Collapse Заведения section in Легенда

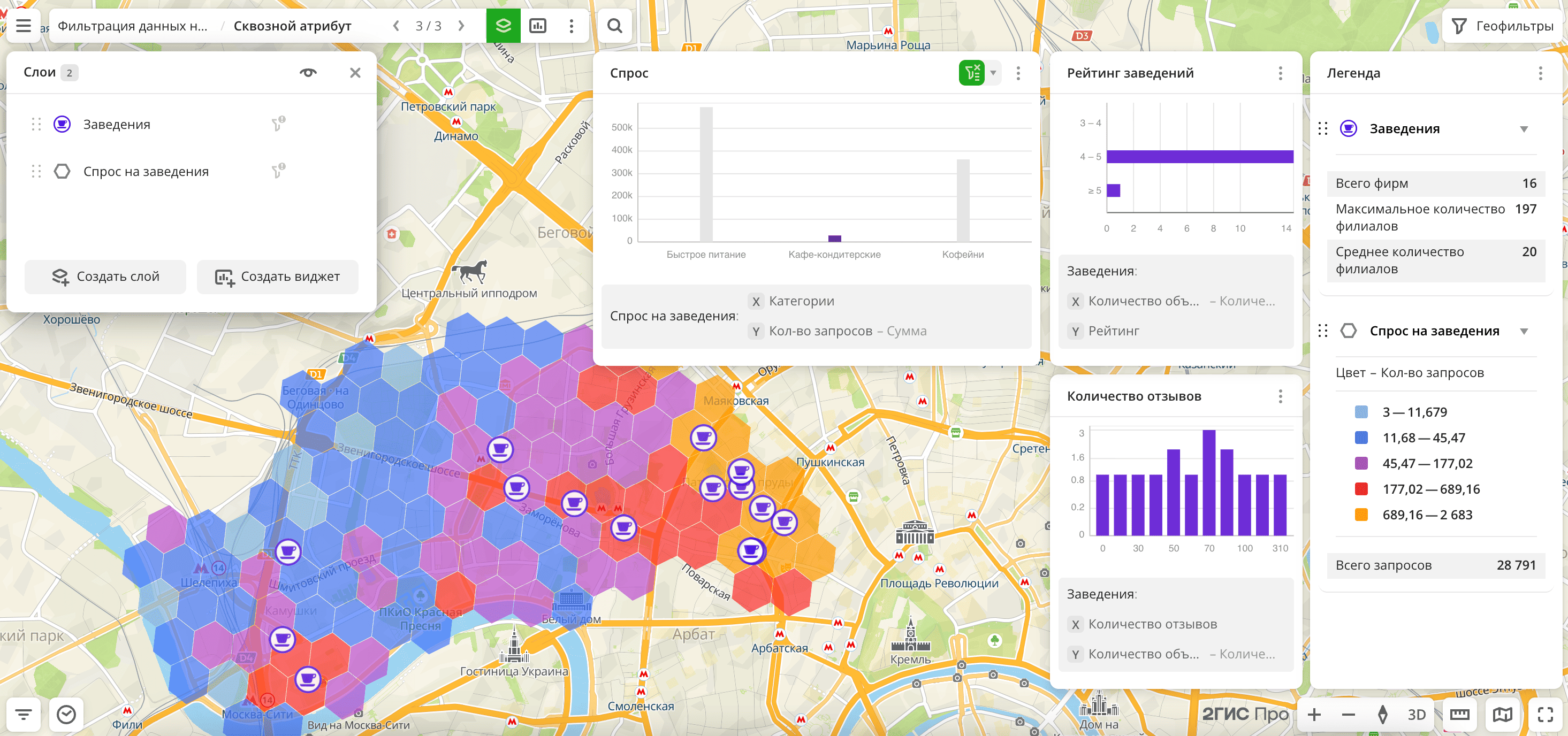tap(1524, 129)
